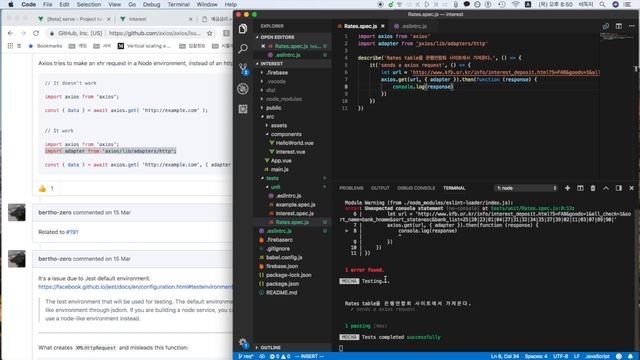Open the OUTPUT panel tab
Image resolution: width=640 pixels, height=360 pixels.
click(380, 188)
